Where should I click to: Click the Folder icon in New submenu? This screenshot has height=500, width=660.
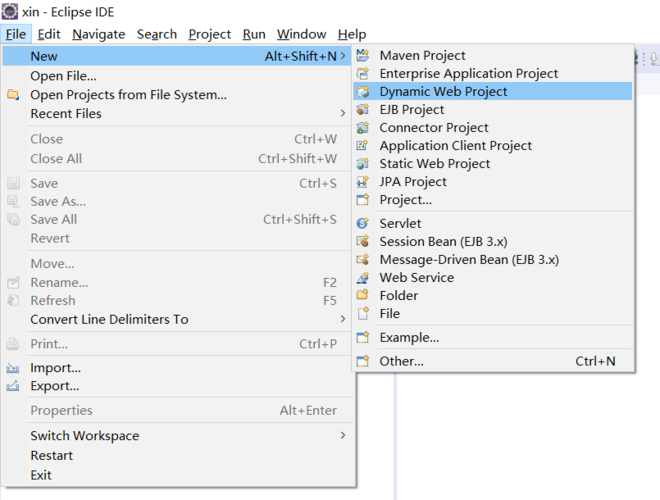pyautogui.click(x=362, y=295)
